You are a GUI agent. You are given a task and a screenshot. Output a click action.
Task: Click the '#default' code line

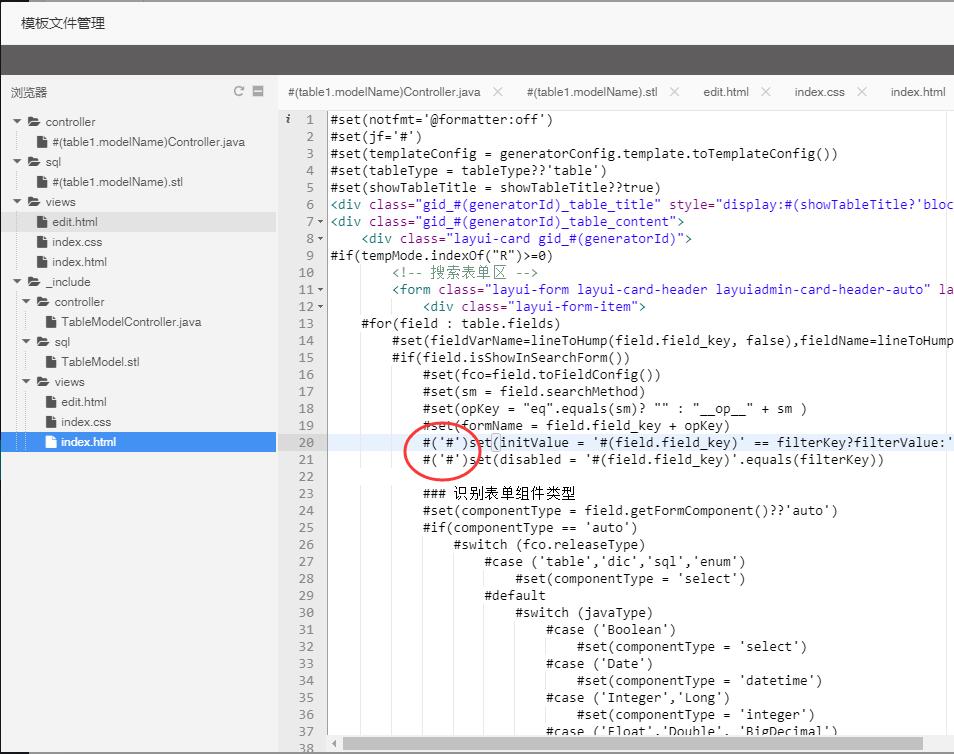(515, 596)
